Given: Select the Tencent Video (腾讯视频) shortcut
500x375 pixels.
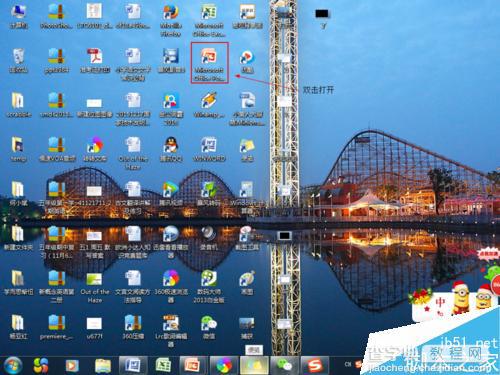Looking at the screenshot, I should coord(171,193).
